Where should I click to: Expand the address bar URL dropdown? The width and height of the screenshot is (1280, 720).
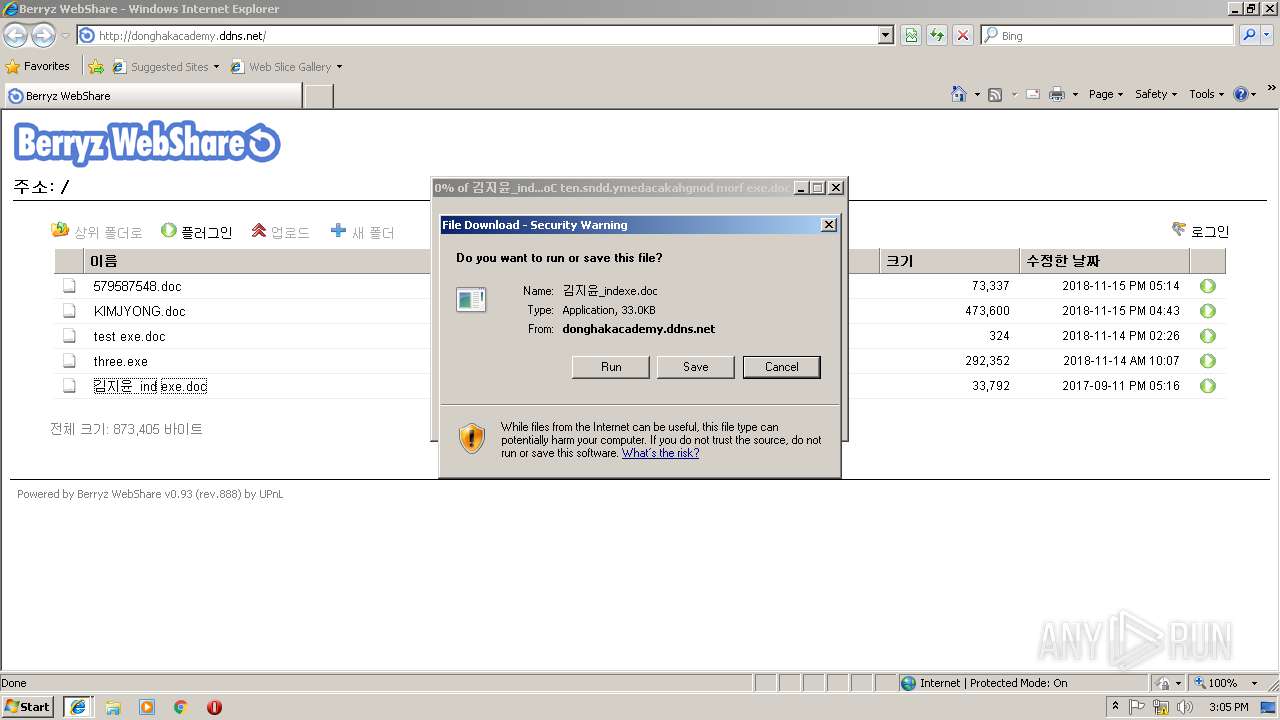pyautogui.click(x=885, y=35)
